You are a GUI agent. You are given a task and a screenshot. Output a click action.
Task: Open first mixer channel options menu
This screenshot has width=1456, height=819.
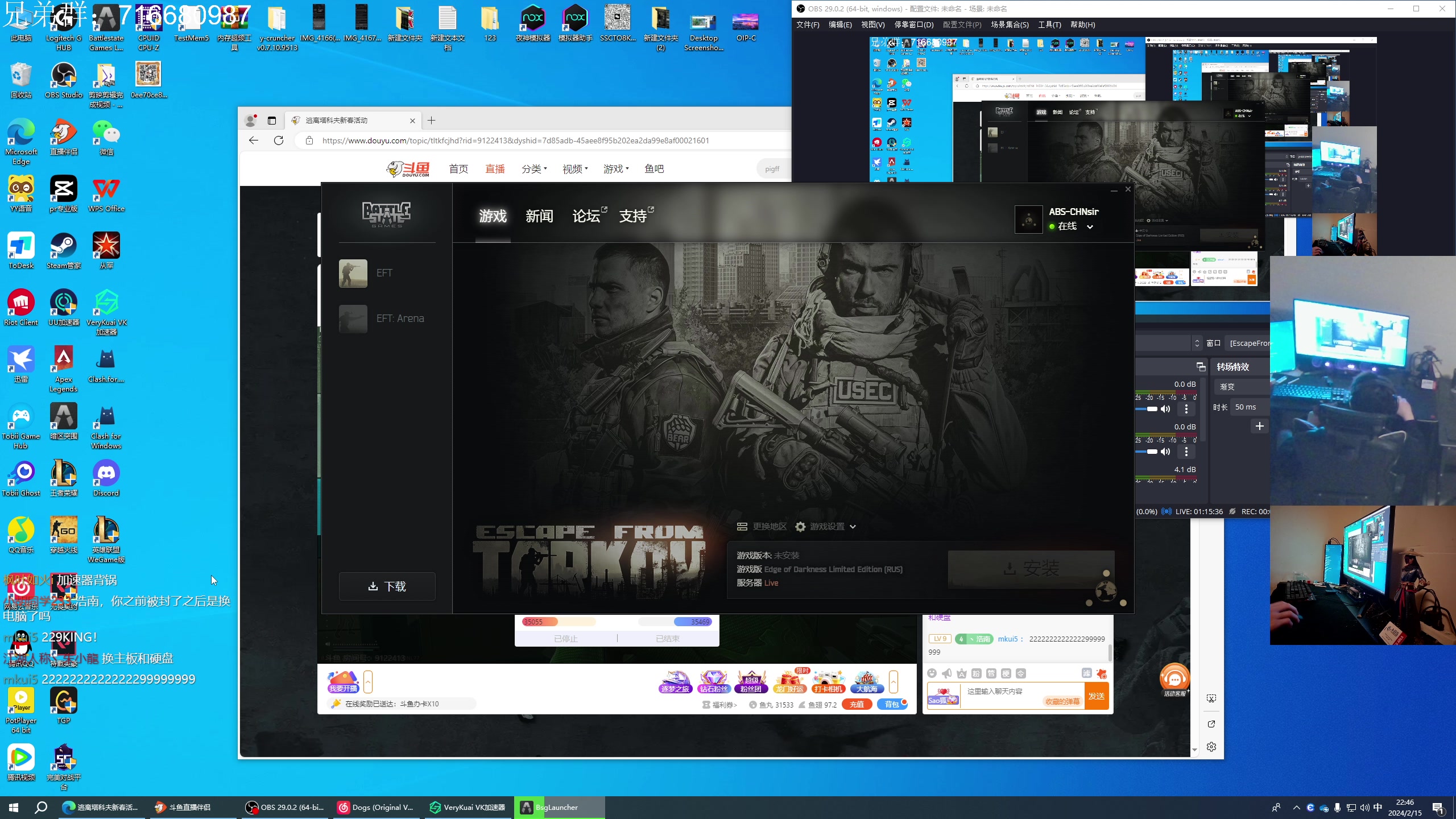(x=1186, y=409)
